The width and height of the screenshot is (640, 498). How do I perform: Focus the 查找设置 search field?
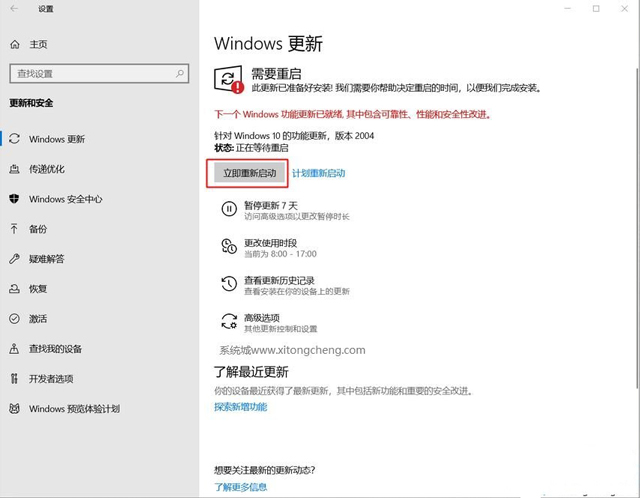click(x=99, y=73)
